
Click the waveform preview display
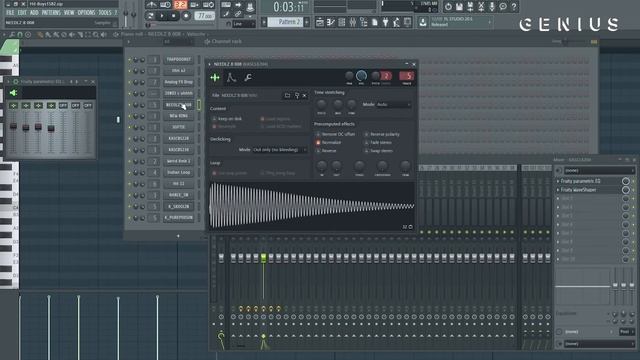click(312, 206)
